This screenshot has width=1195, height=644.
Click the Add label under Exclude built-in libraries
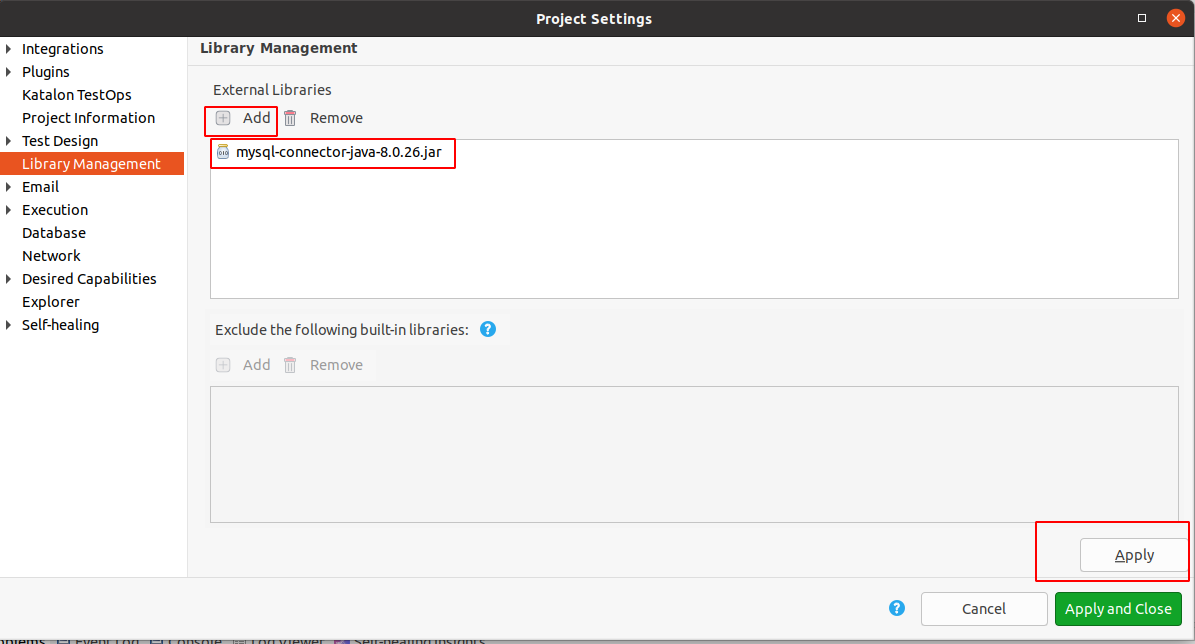[256, 365]
